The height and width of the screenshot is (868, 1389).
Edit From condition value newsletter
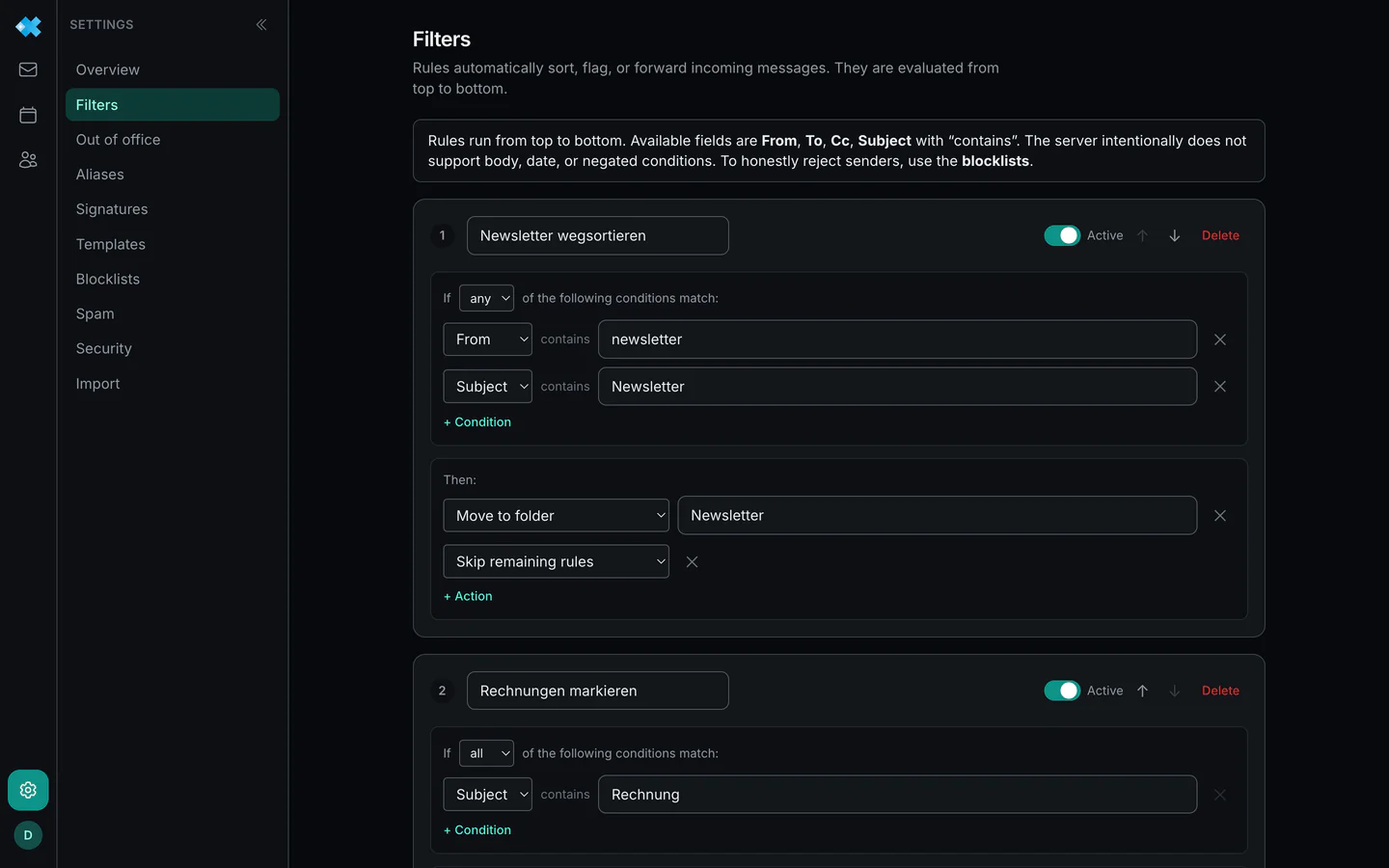[x=897, y=339]
